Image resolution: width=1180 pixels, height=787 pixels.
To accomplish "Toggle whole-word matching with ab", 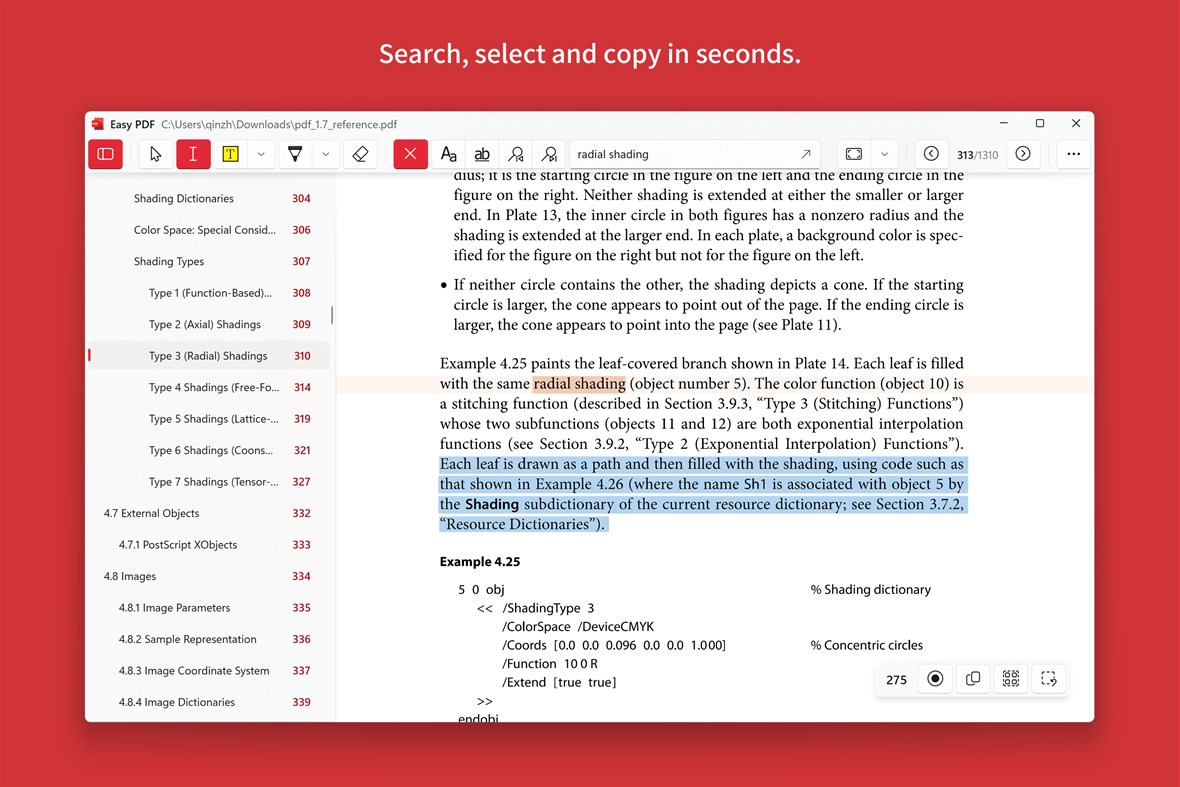I will [482, 153].
